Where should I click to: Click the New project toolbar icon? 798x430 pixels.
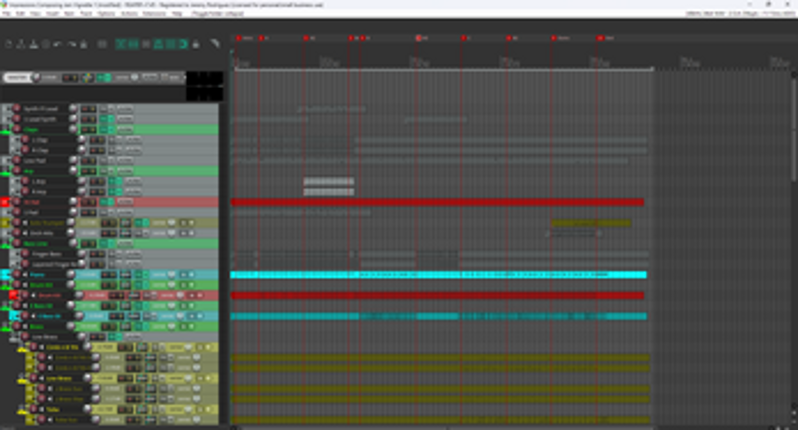point(8,45)
